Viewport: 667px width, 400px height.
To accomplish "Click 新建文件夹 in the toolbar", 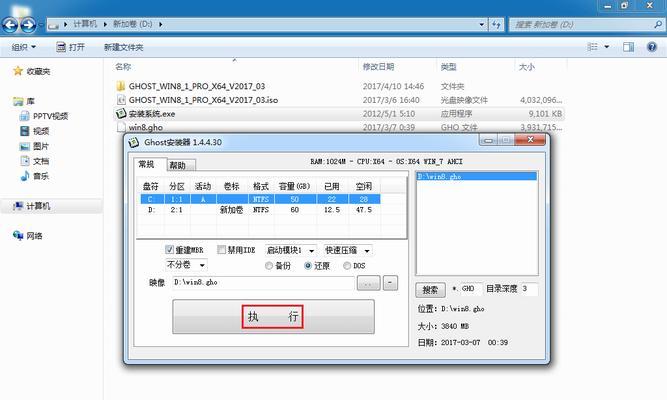I will [124, 47].
